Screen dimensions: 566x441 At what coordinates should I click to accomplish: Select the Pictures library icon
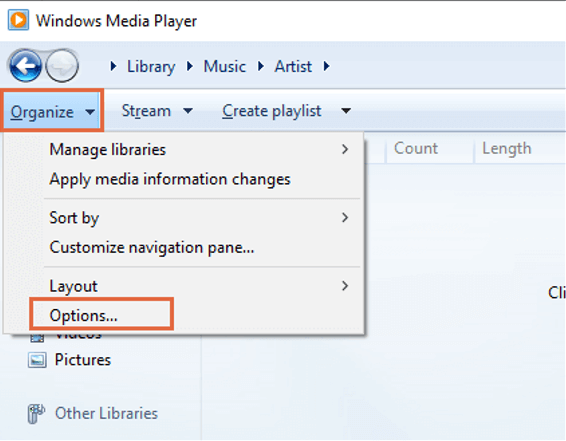tap(37, 360)
